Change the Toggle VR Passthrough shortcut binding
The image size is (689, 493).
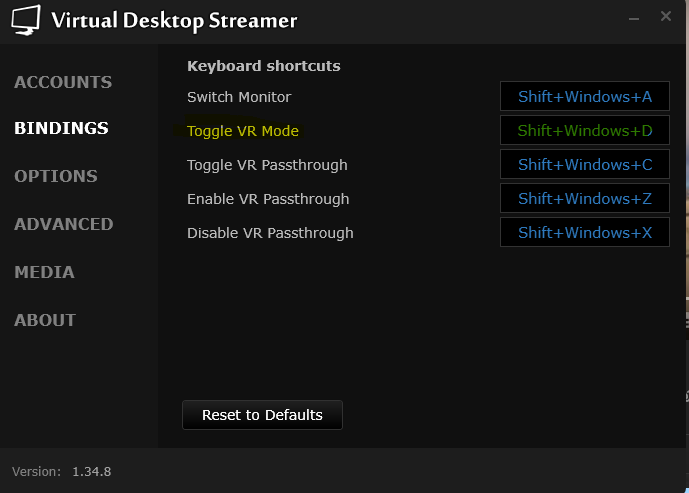point(584,165)
